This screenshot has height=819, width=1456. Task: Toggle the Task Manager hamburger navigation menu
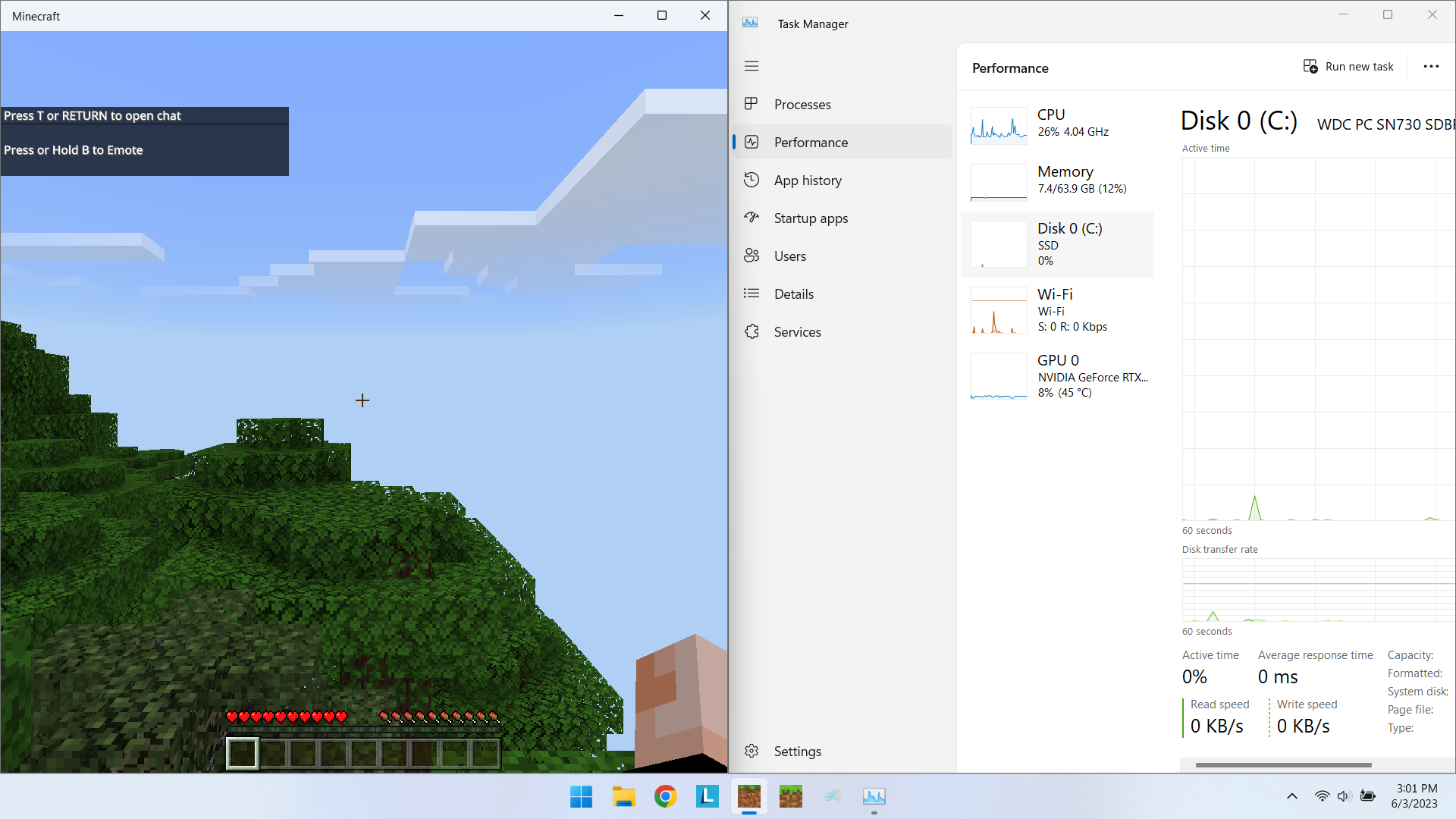click(x=752, y=66)
